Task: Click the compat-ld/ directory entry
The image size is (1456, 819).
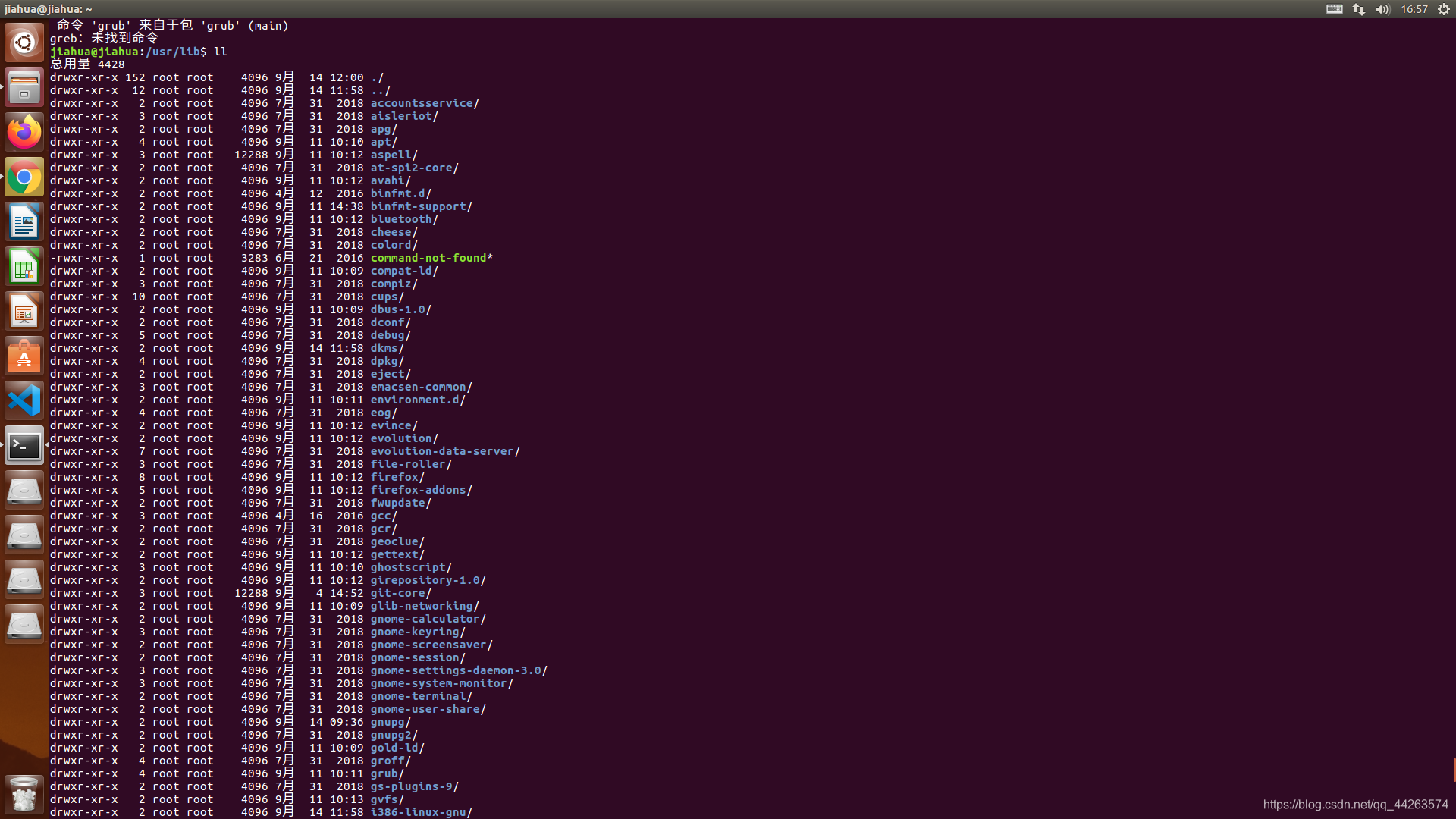Action: (404, 271)
